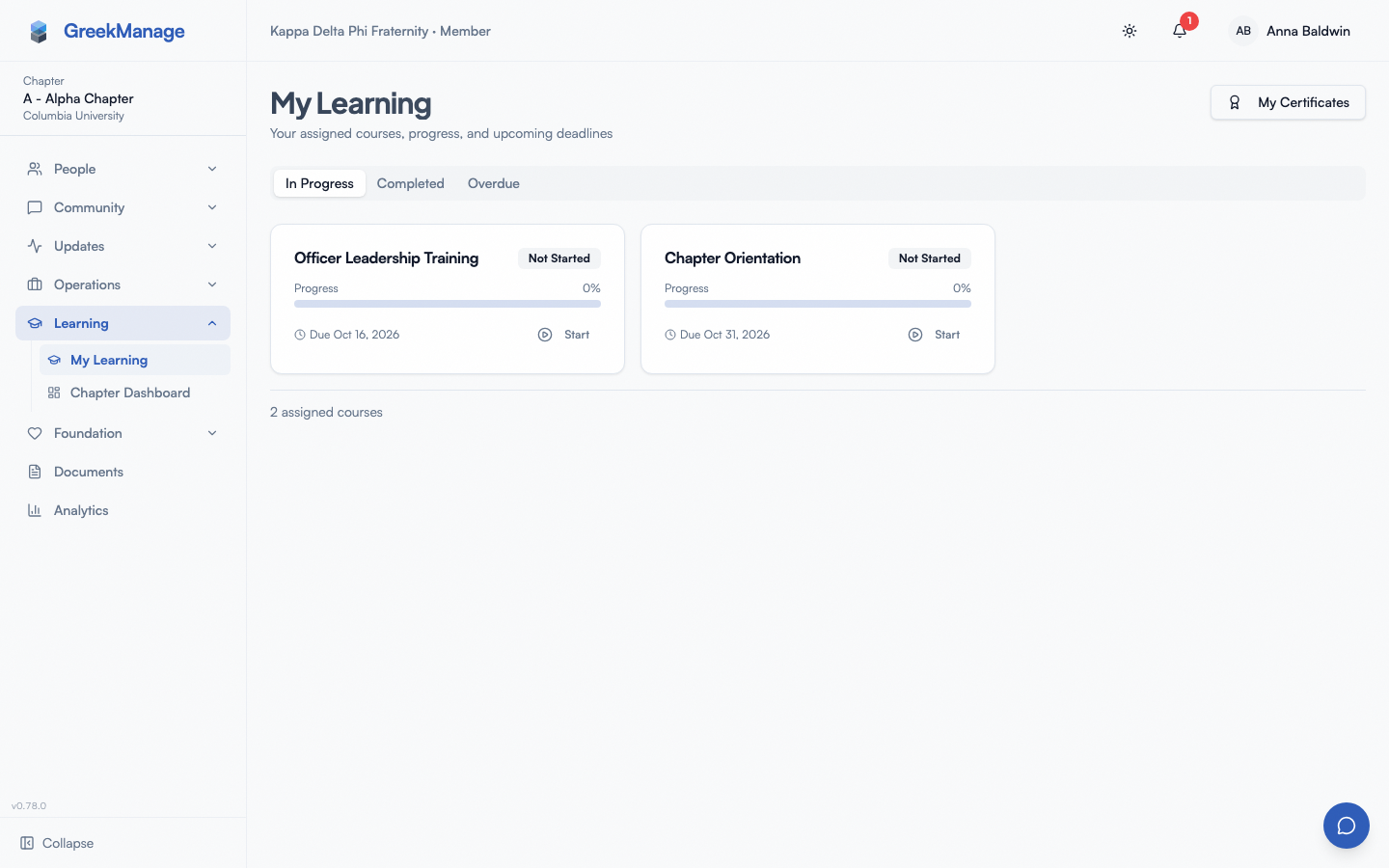Click clock icon beside Due Oct 31, 2026
The image size is (1389, 868).
tap(670, 335)
